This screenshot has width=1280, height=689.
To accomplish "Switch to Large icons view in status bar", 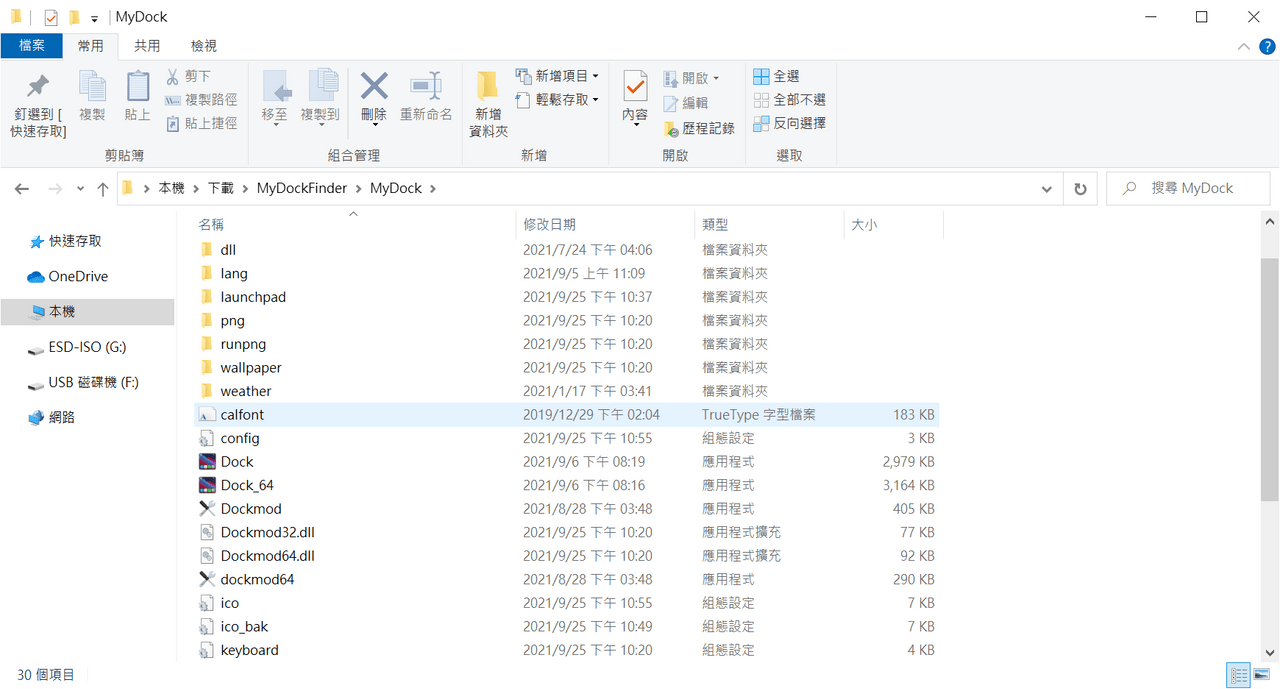I will pyautogui.click(x=1261, y=676).
